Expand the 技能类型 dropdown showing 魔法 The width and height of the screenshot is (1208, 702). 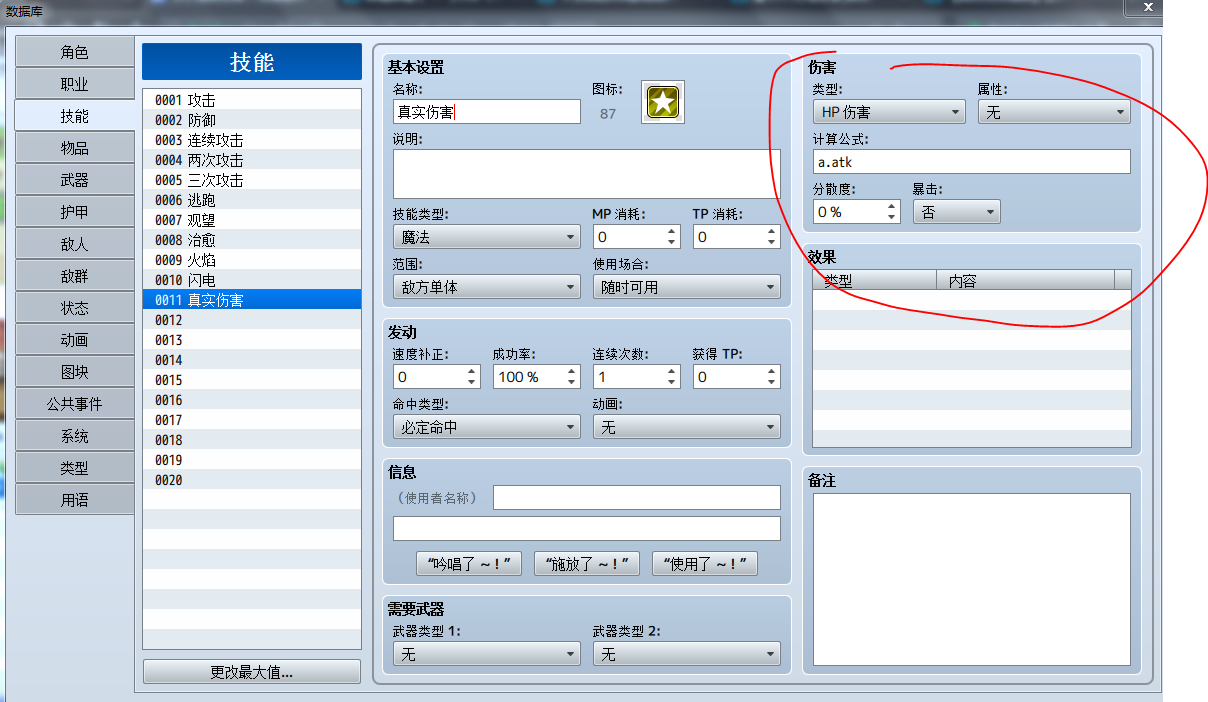tap(486, 237)
